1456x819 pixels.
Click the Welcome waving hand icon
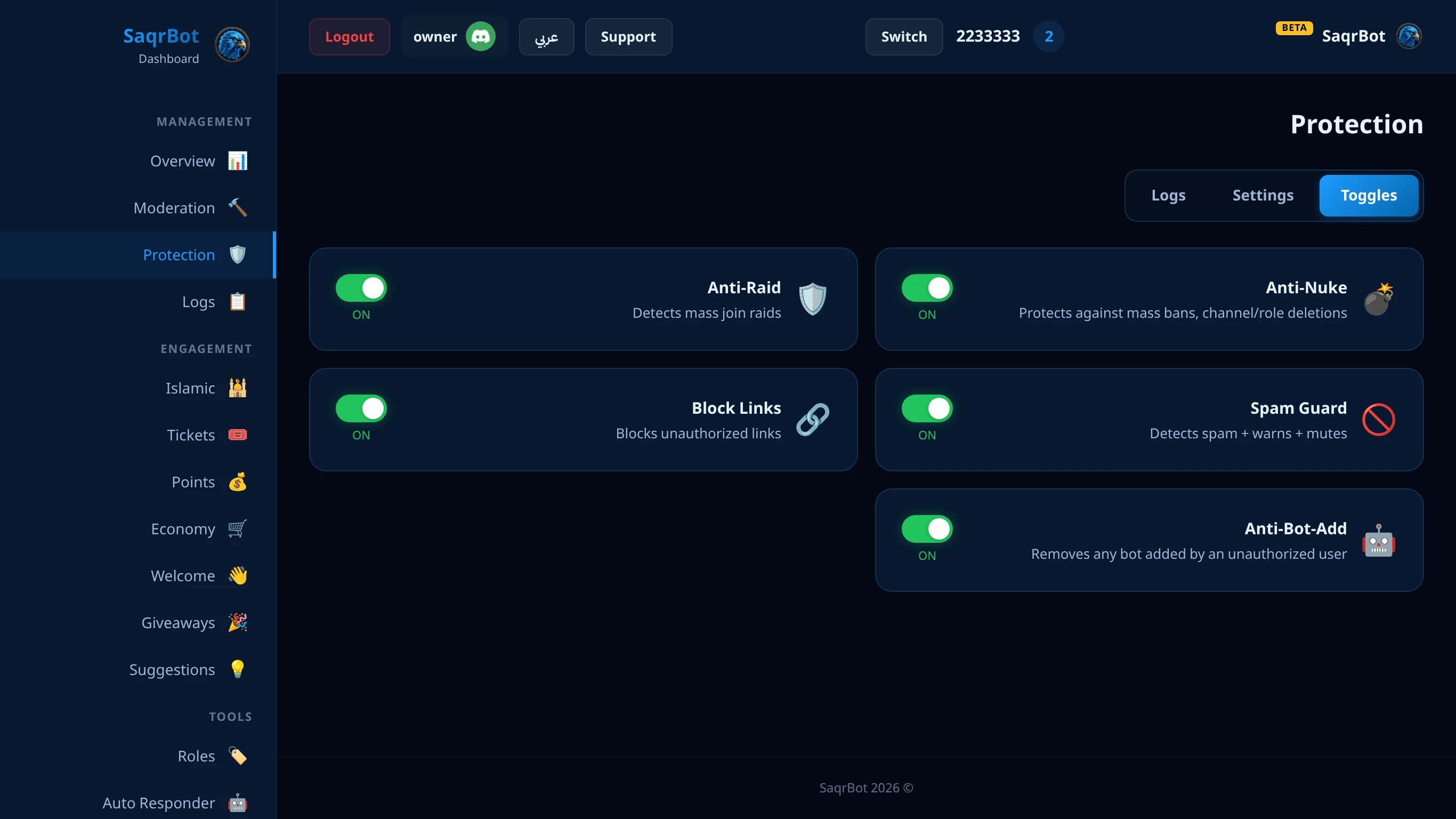coord(237,576)
